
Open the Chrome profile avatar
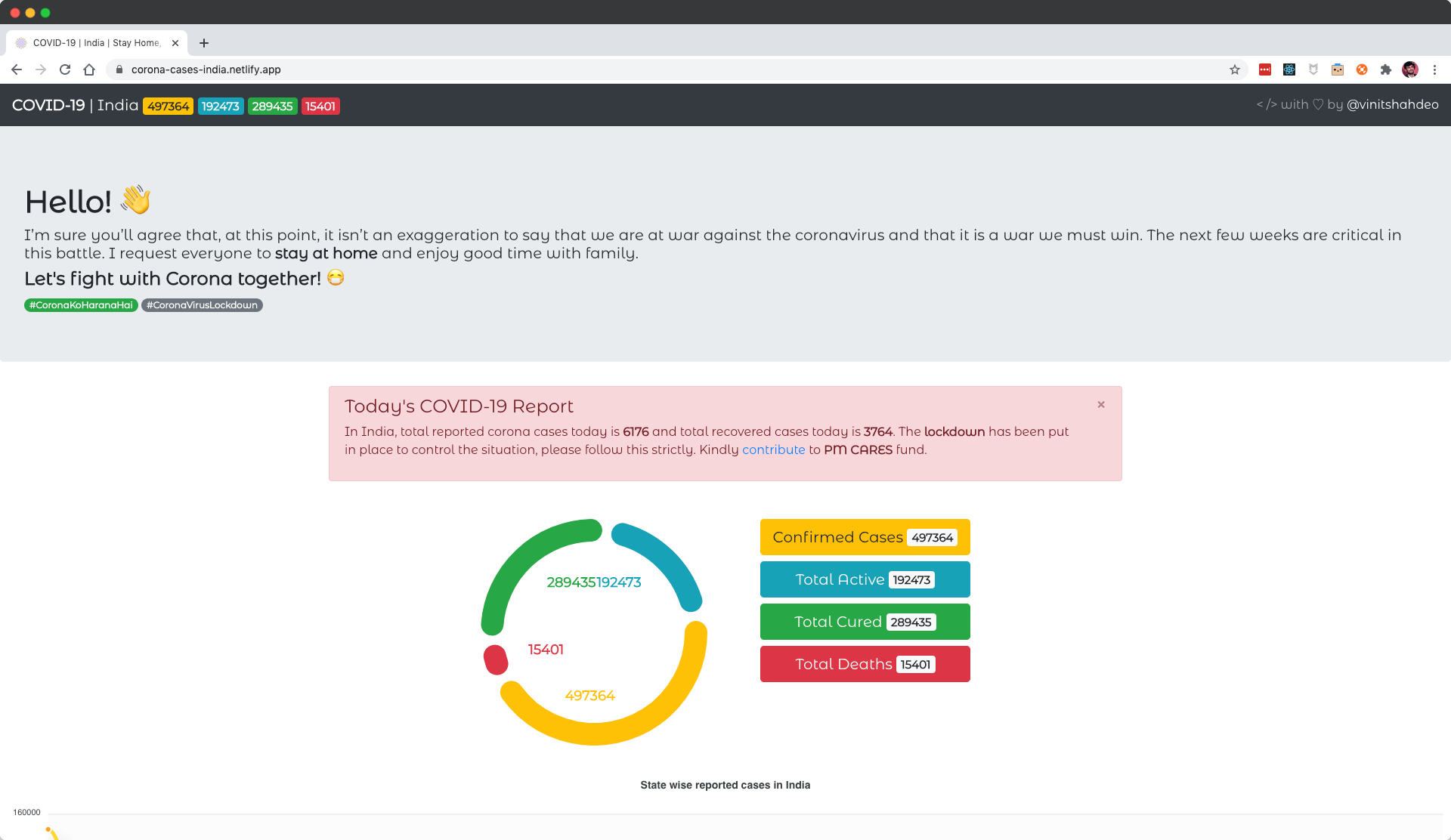[x=1410, y=69]
